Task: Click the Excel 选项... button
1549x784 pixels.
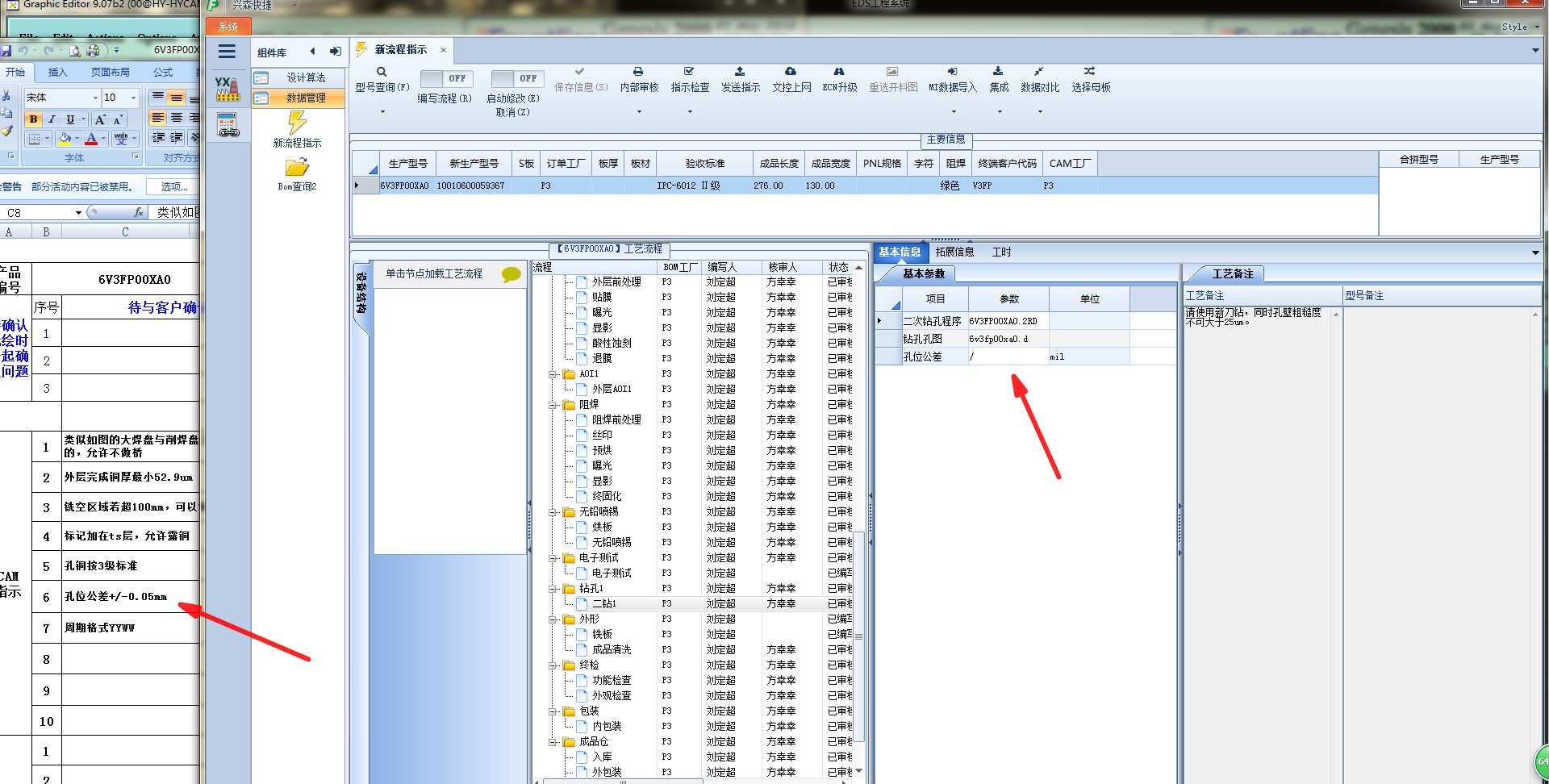Action: (x=174, y=186)
